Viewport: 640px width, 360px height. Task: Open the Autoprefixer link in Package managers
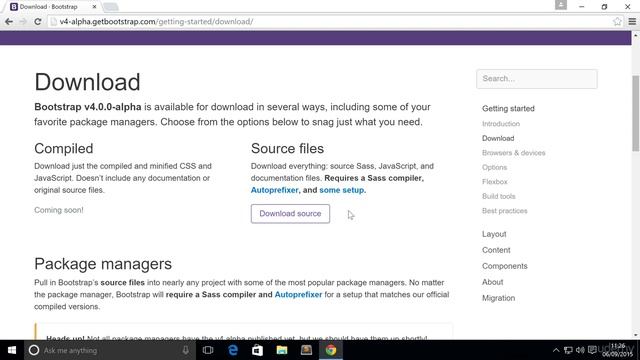298,294
